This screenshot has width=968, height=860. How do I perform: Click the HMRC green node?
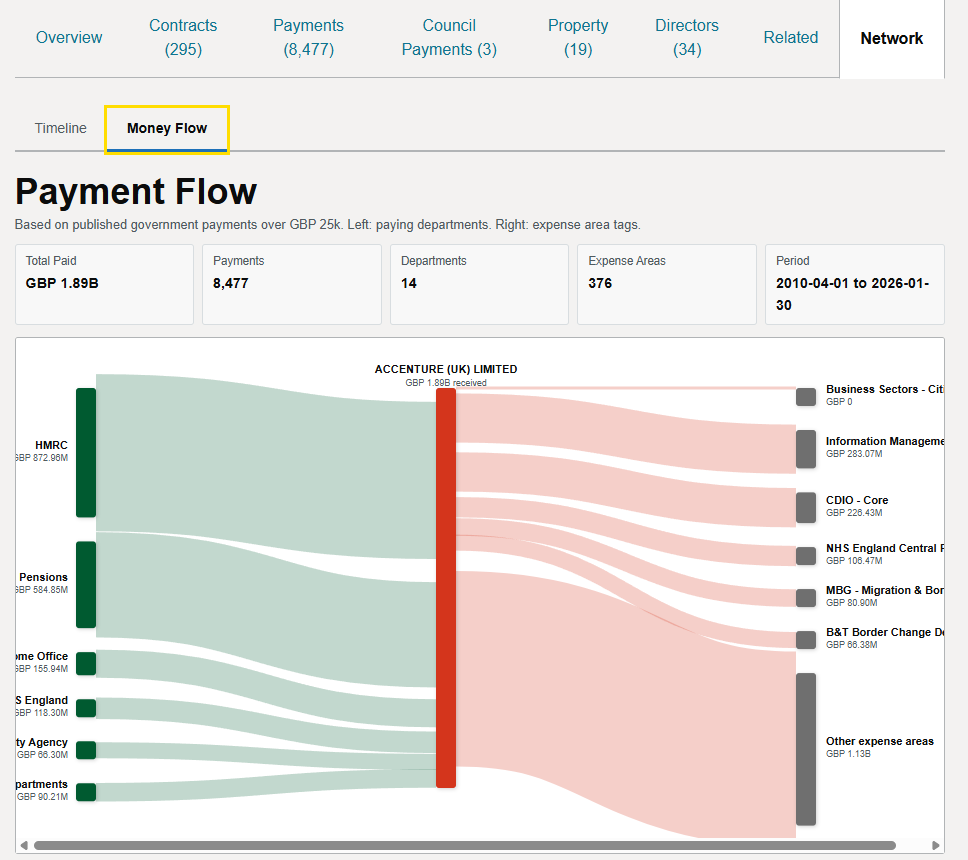pyautogui.click(x=86, y=453)
